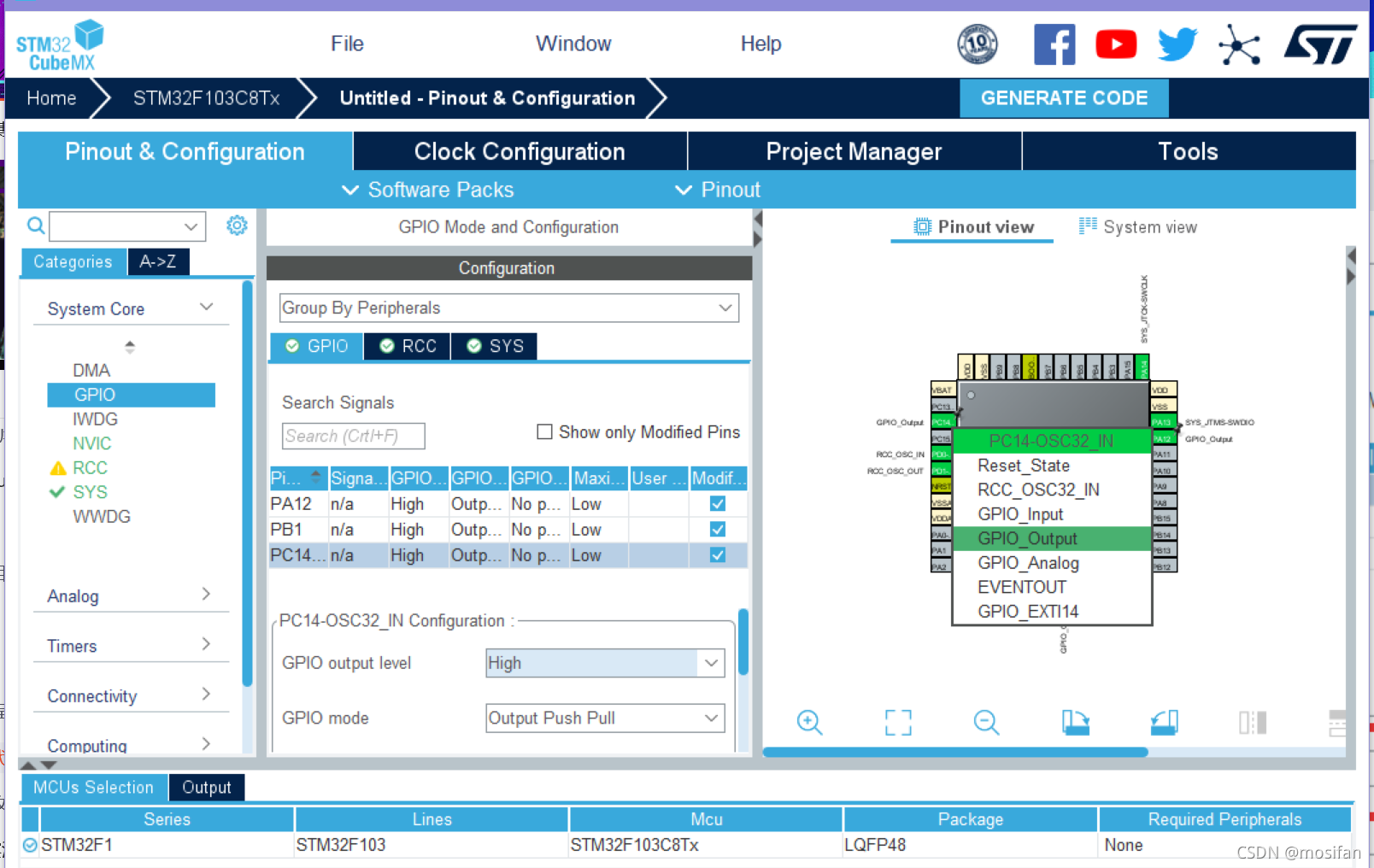This screenshot has width=1374, height=868.
Task: Open the Facebook icon link
Action: [1054, 44]
